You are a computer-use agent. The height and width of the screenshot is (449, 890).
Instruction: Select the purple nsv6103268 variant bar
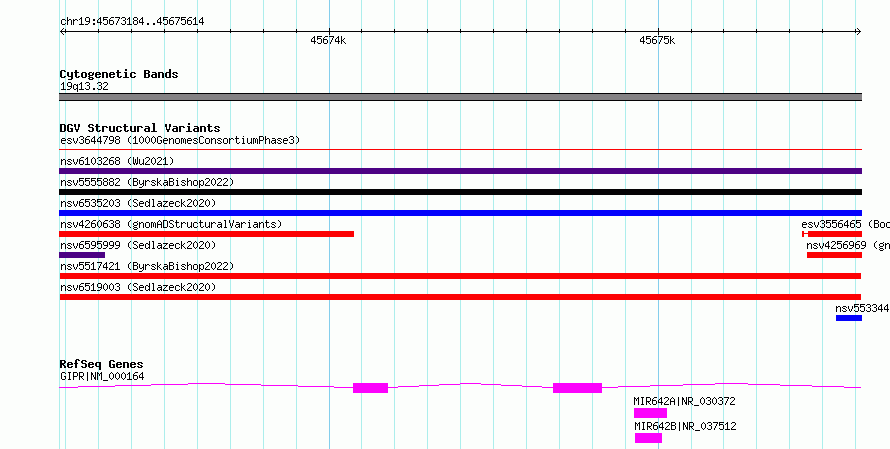pyautogui.click(x=460, y=171)
